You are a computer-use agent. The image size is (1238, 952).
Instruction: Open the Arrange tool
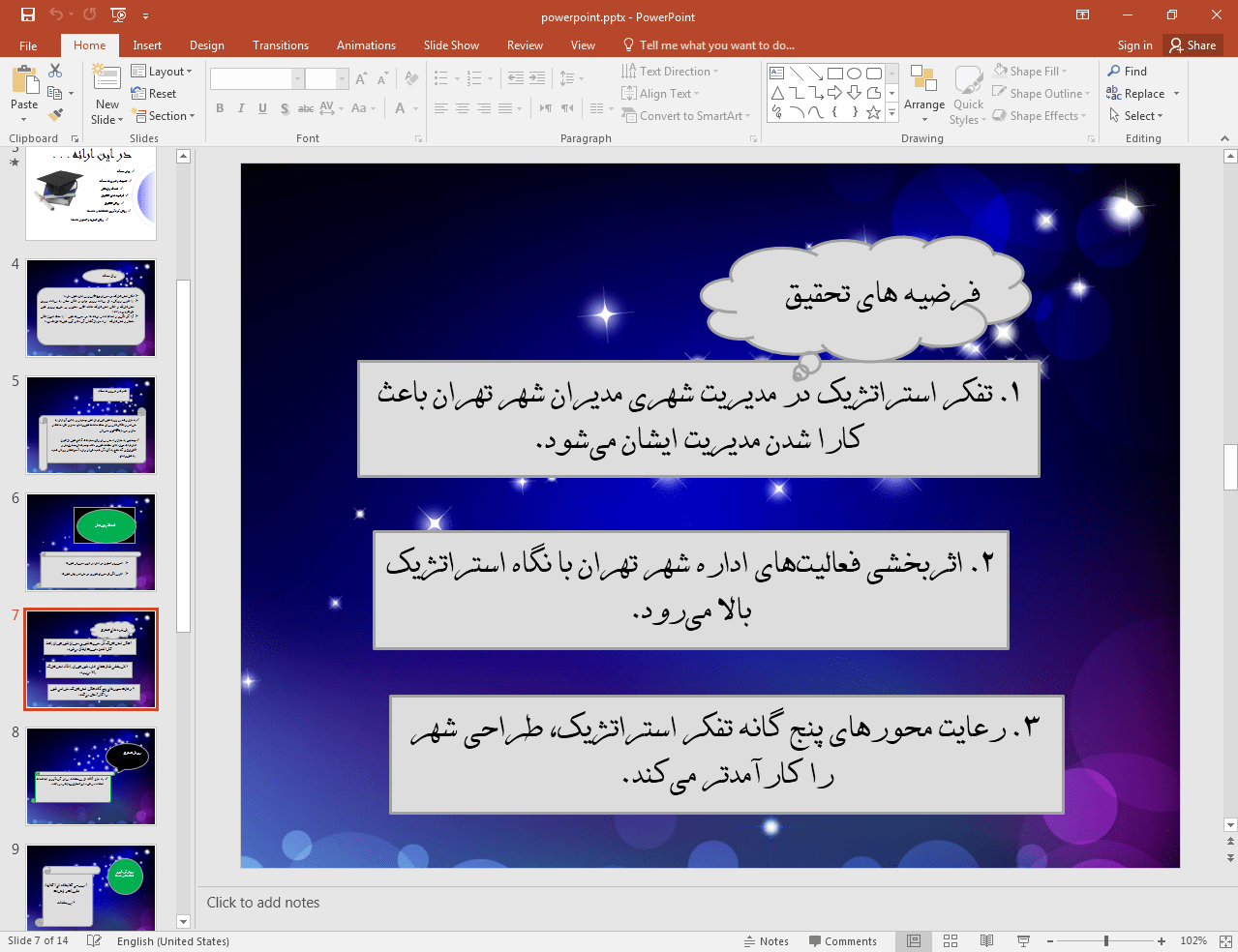point(923,94)
